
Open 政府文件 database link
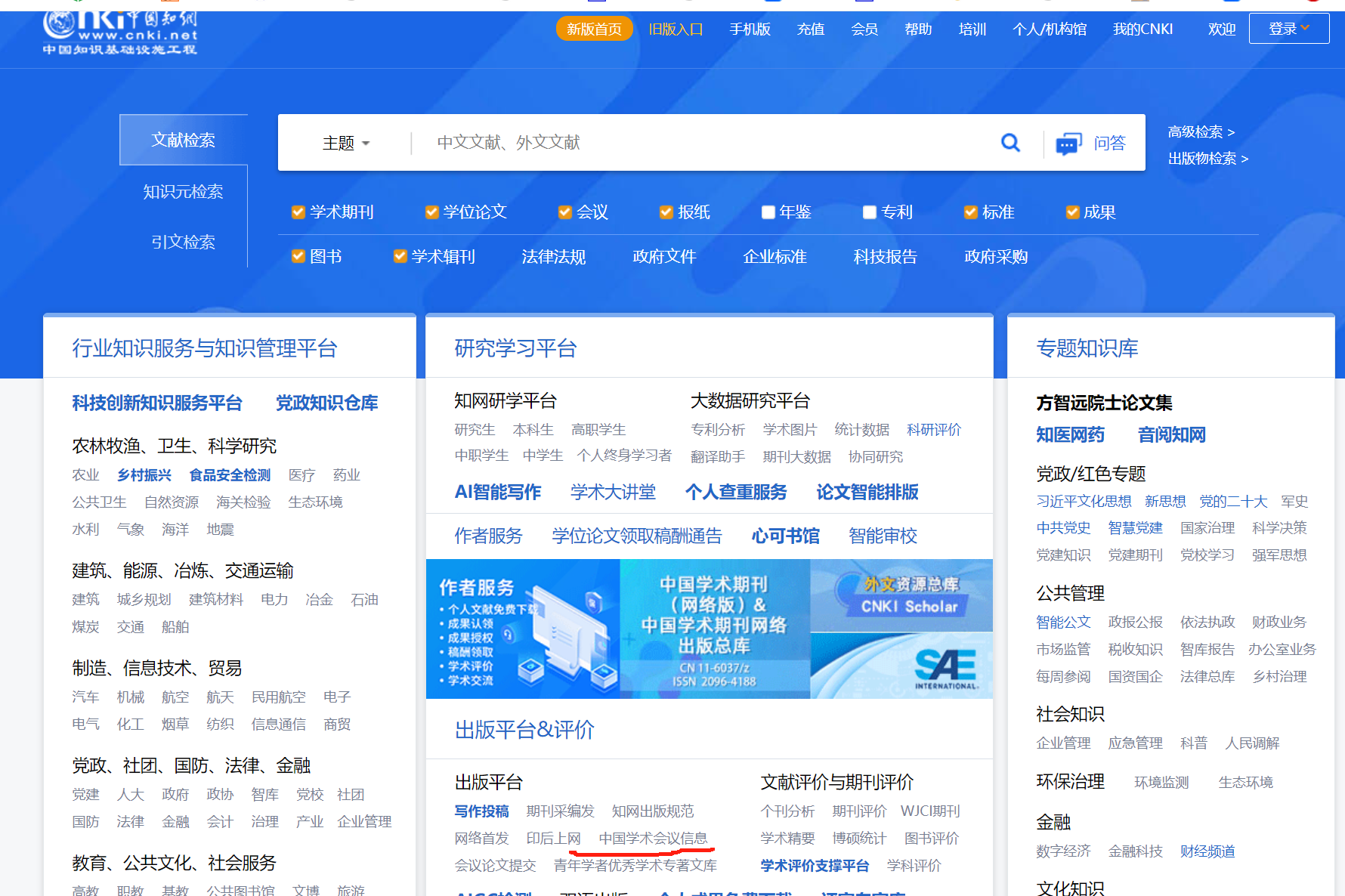664,256
